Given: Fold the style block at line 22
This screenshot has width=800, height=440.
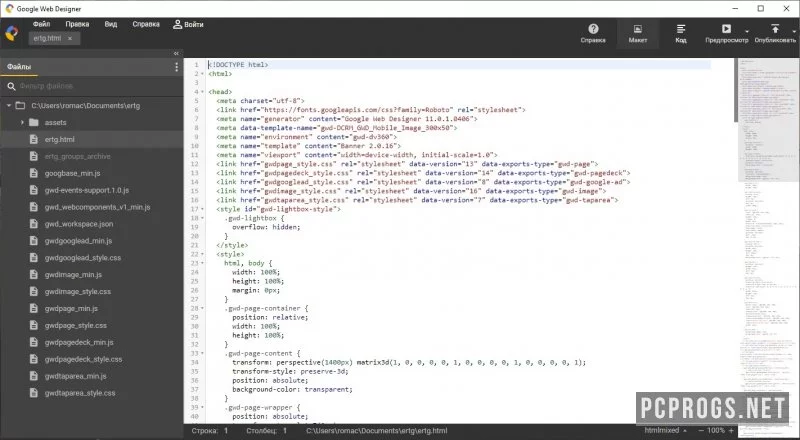Looking at the screenshot, I should (x=203, y=254).
